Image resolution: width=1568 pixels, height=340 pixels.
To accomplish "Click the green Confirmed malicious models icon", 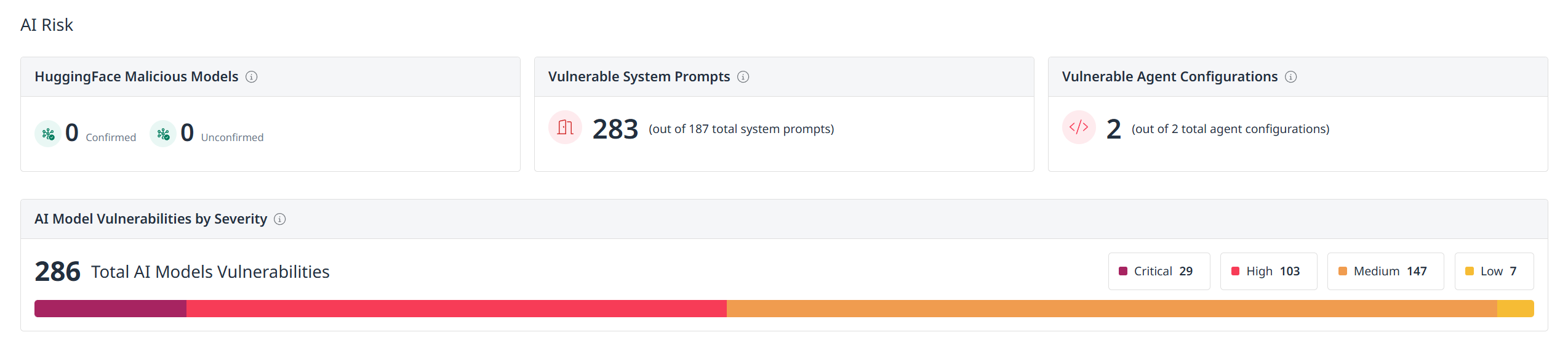I will [x=48, y=134].
